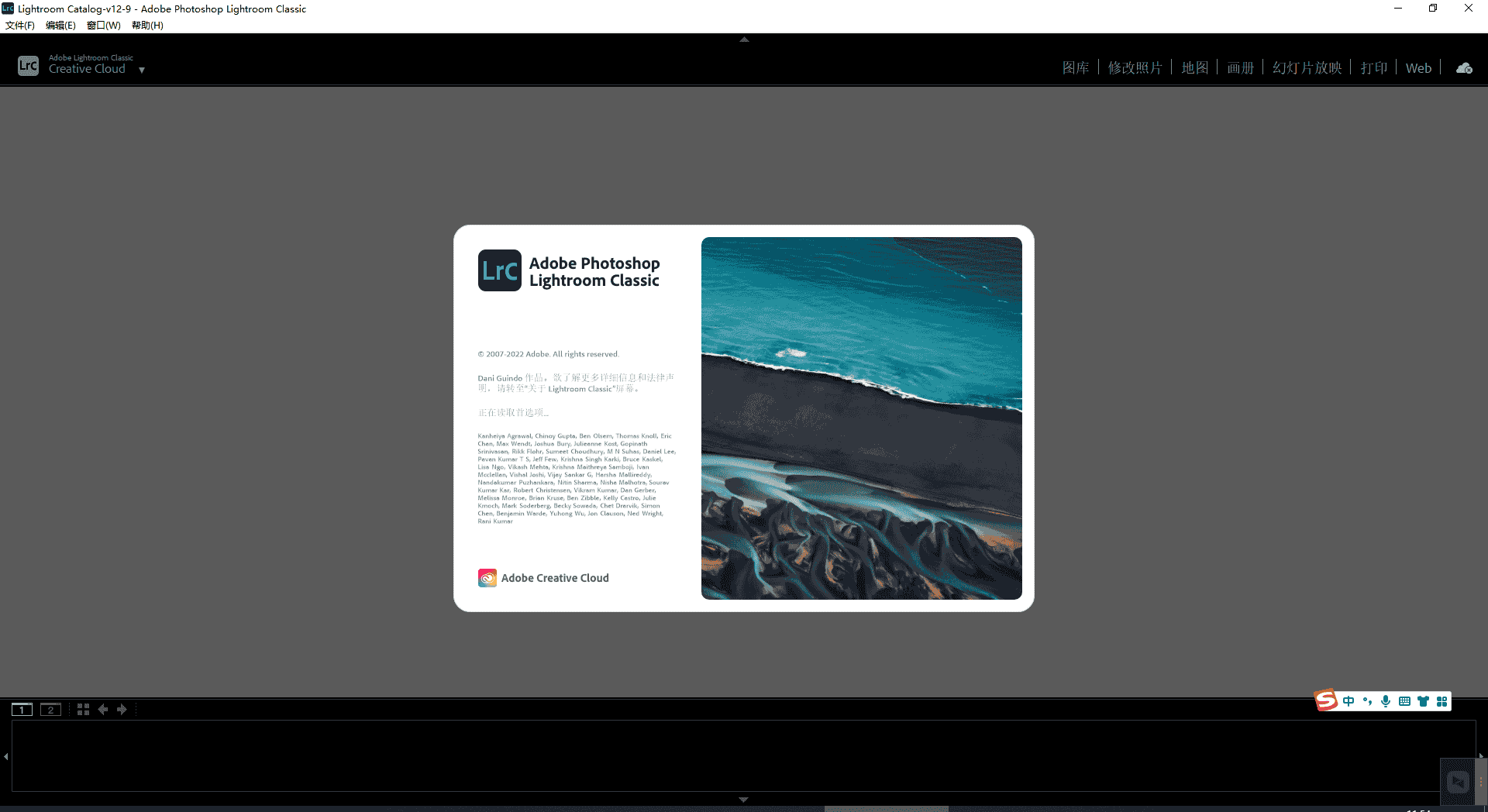Click the grid view icon in the filmstrip toolbar
The image size is (1488, 812).
tap(83, 709)
